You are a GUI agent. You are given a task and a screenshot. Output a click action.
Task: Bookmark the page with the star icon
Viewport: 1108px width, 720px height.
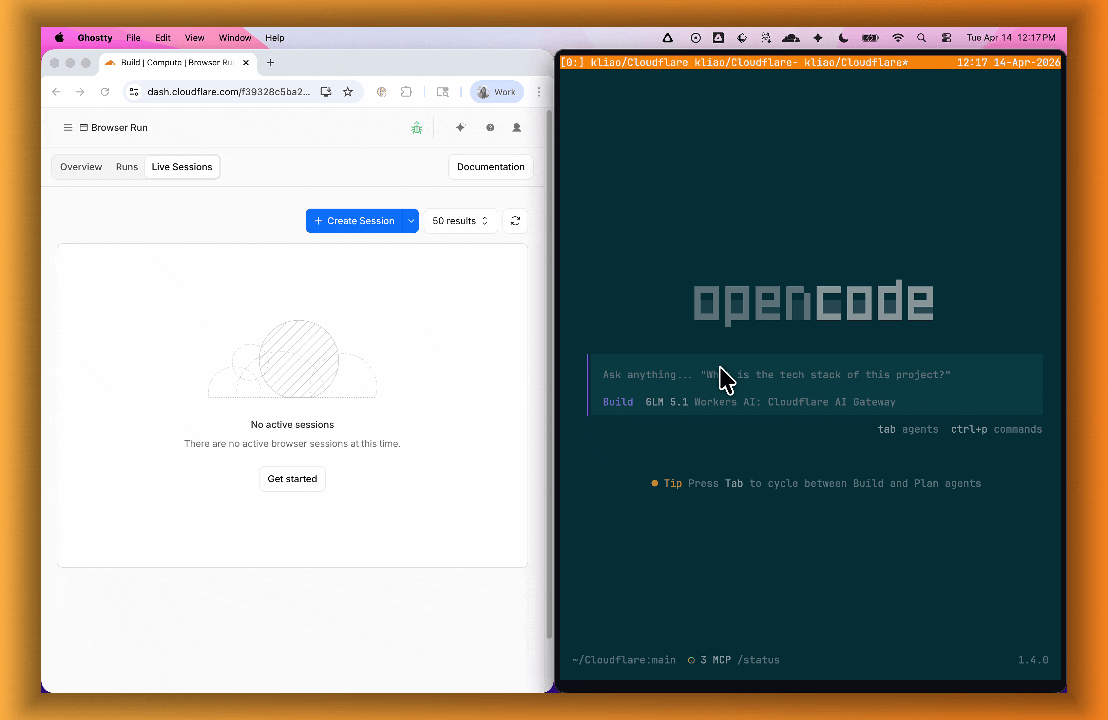pos(348,91)
